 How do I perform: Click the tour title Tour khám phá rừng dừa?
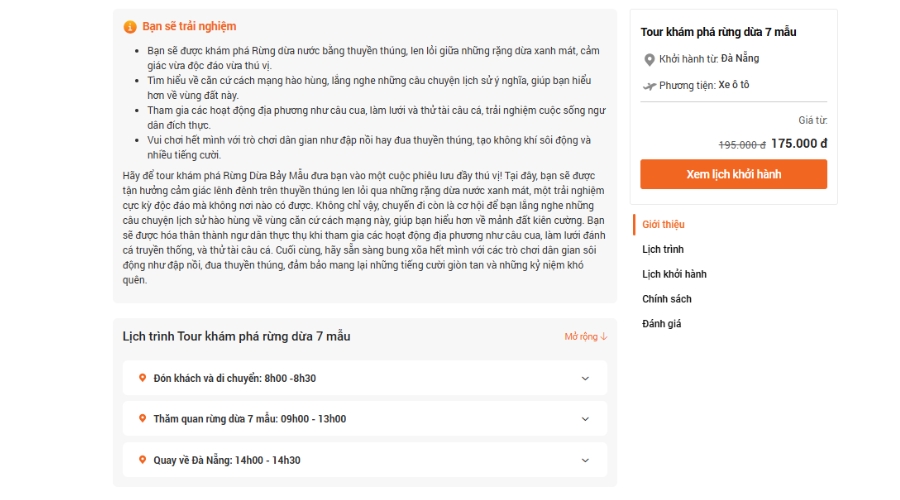tap(718, 33)
